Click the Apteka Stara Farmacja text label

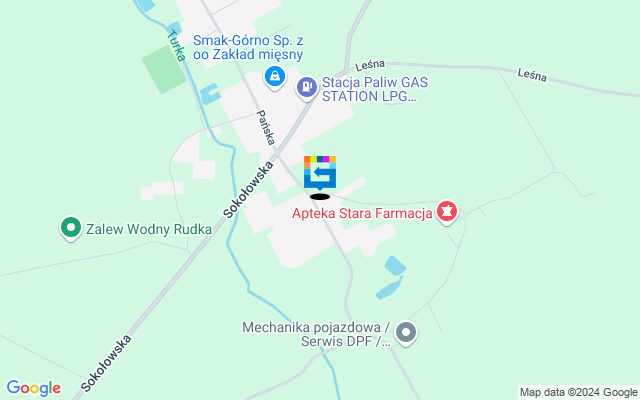pos(362,213)
